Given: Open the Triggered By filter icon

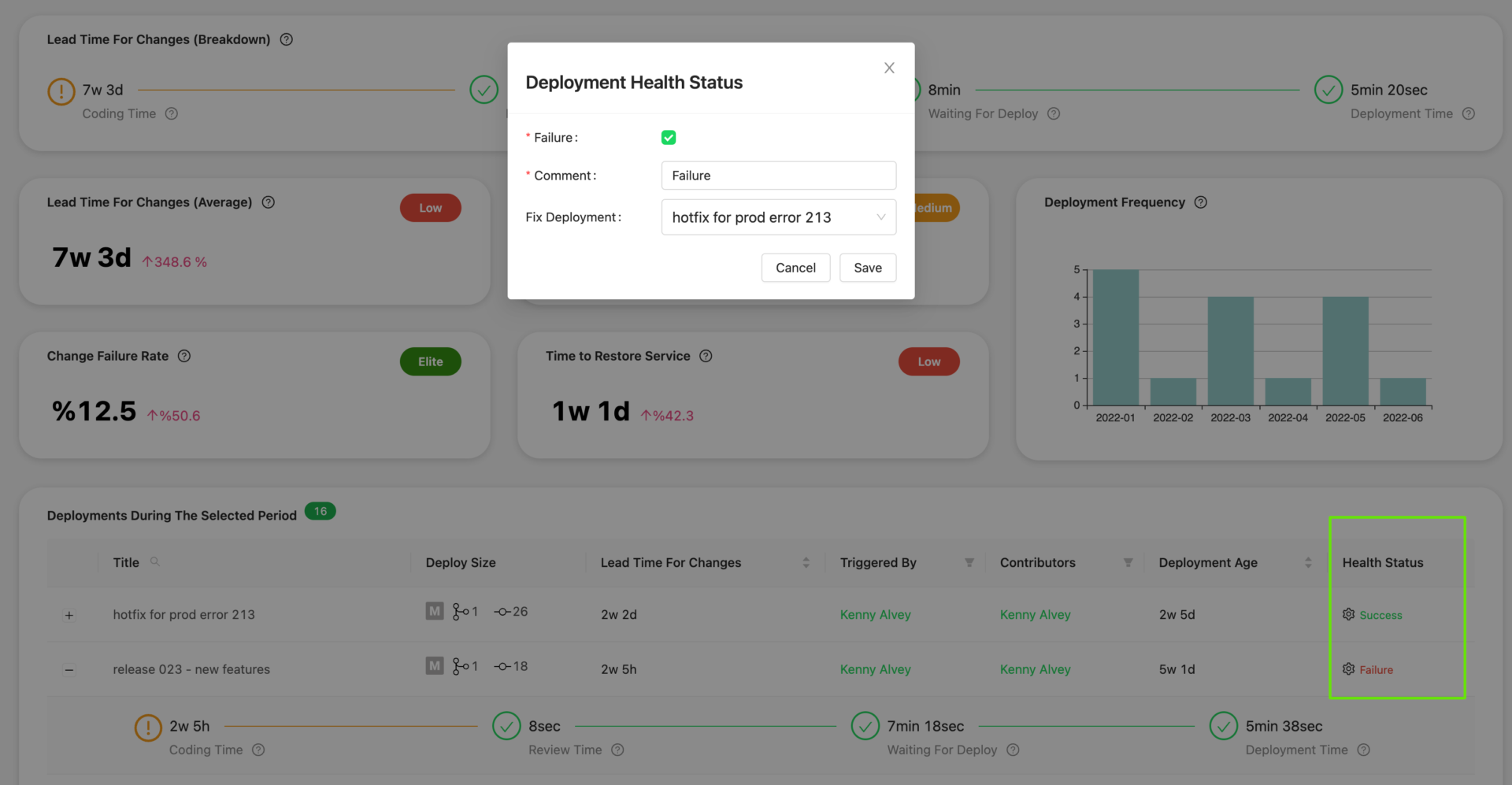Looking at the screenshot, I should [969, 563].
